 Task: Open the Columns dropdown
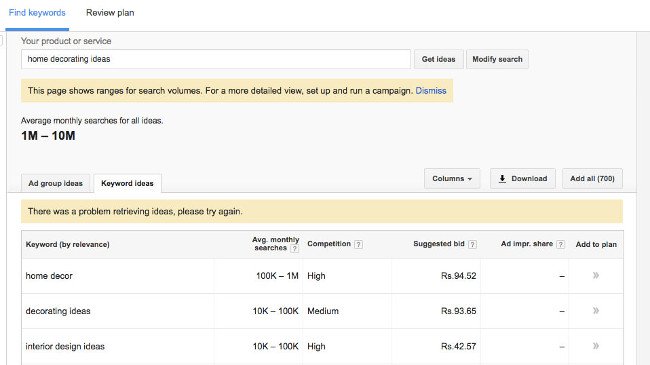452,179
